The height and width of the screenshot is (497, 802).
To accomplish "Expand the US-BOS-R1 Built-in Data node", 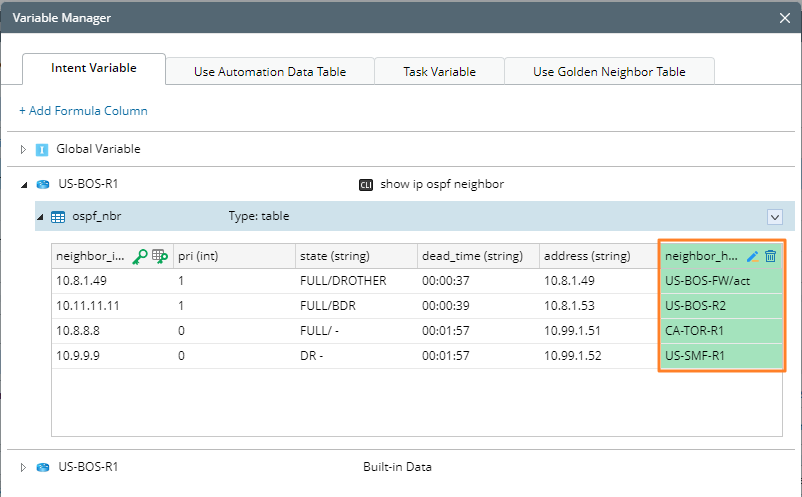I will [x=24, y=466].
